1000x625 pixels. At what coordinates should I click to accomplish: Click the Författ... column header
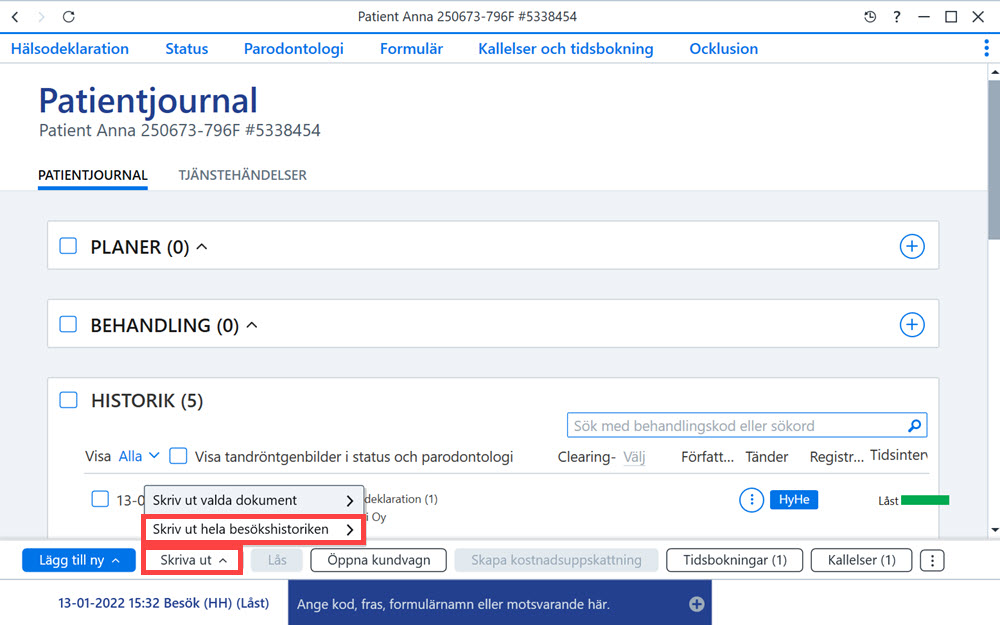point(707,457)
